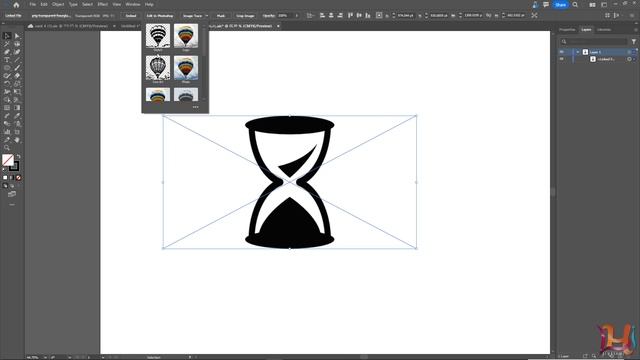The image size is (640, 360).
Task: Open the Effect menu
Action: tap(102, 4)
